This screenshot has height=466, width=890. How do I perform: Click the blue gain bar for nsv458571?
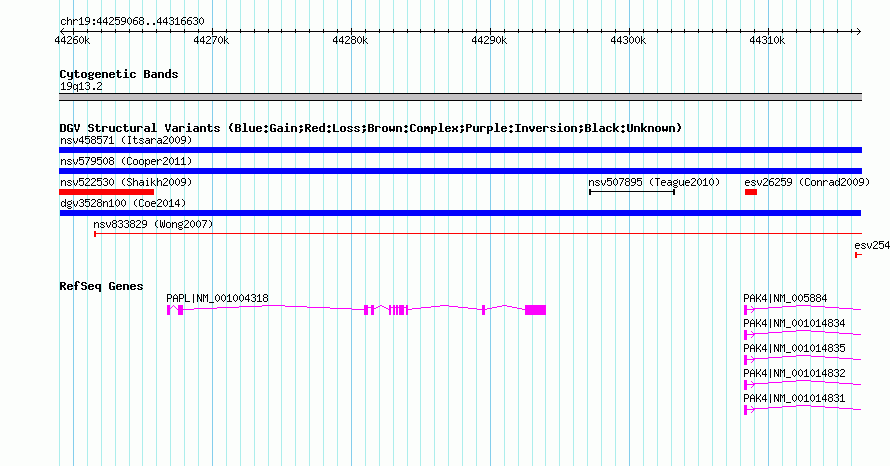(x=460, y=150)
